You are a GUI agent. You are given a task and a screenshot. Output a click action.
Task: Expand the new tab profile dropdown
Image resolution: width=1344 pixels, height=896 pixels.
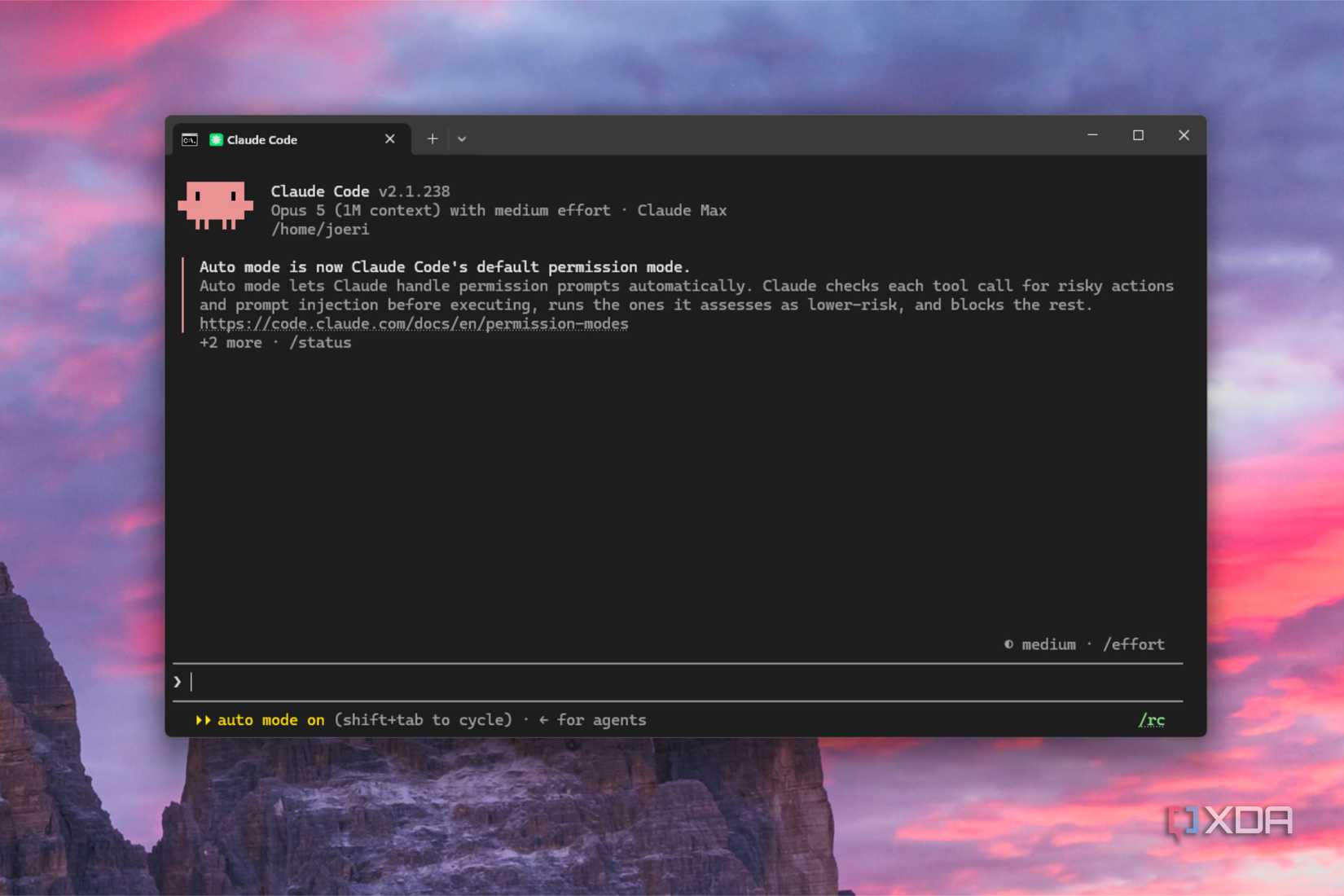click(x=462, y=139)
